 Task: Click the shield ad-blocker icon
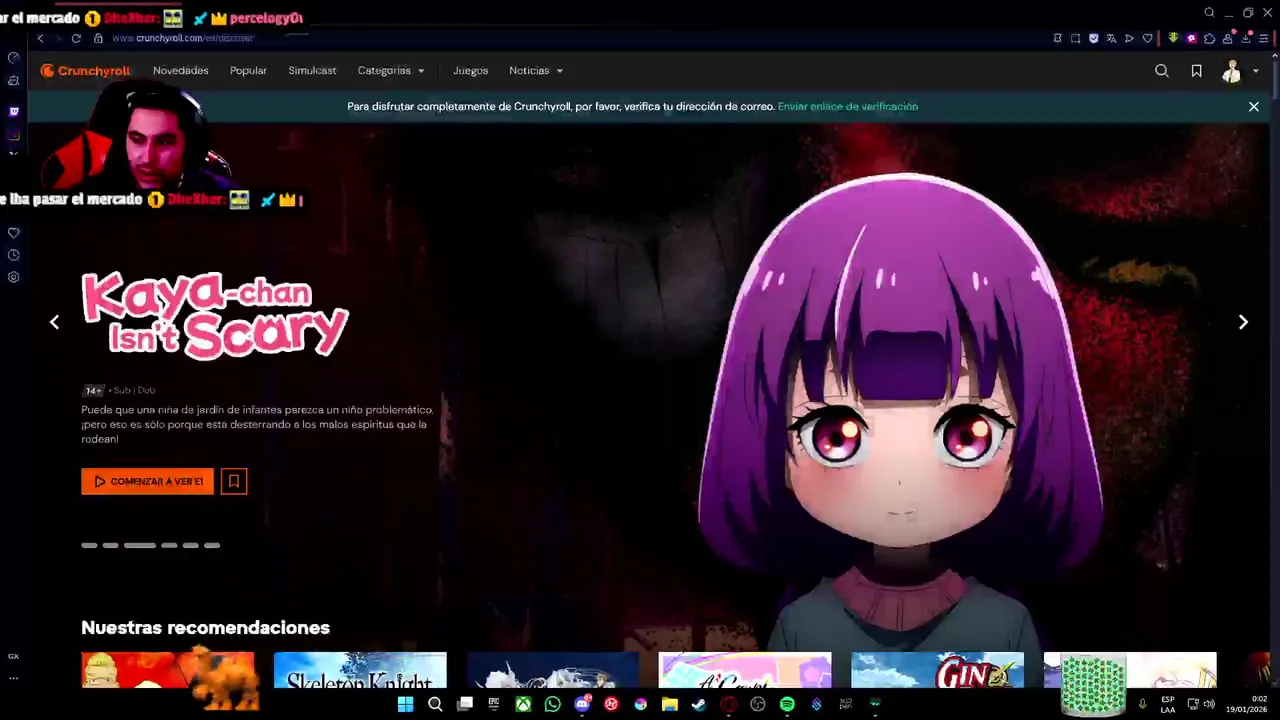(1093, 38)
